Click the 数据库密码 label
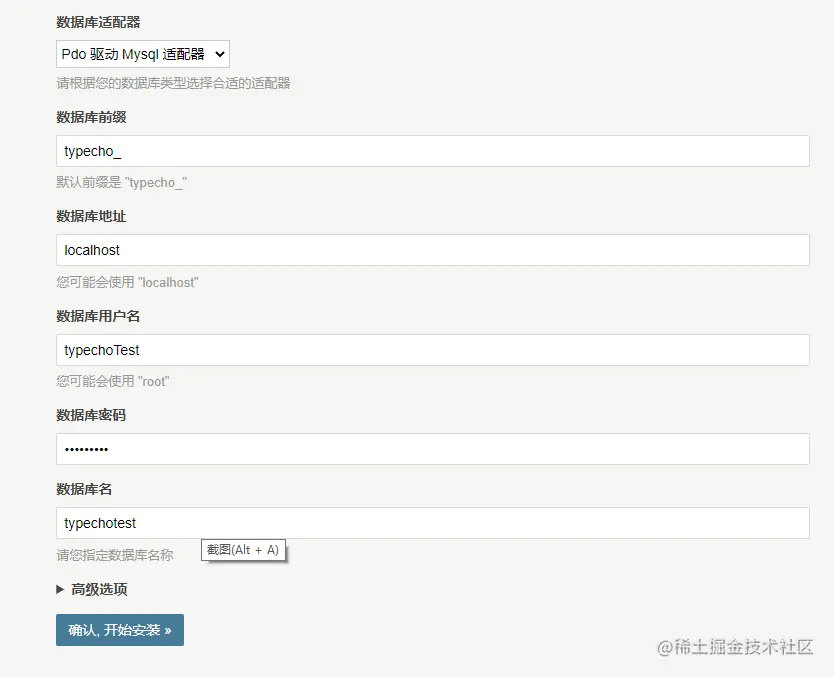Screen dimensions: 834x677 pyautogui.click(x=91, y=415)
